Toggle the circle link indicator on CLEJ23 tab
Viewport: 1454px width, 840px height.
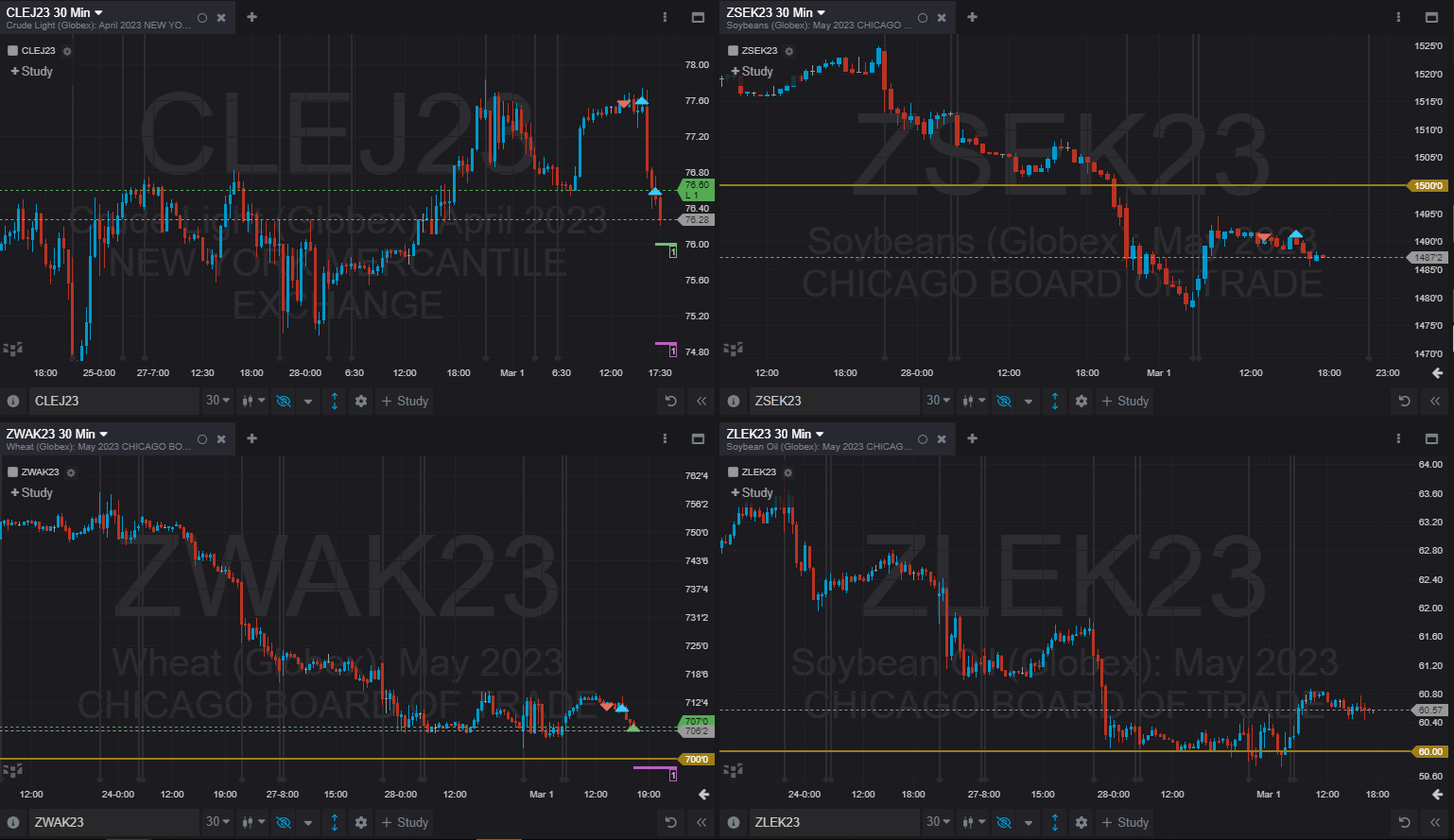pyautogui.click(x=202, y=17)
